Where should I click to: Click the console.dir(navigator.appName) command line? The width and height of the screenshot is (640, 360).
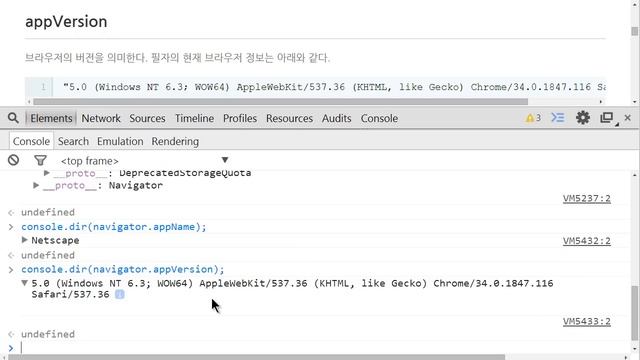click(114, 227)
